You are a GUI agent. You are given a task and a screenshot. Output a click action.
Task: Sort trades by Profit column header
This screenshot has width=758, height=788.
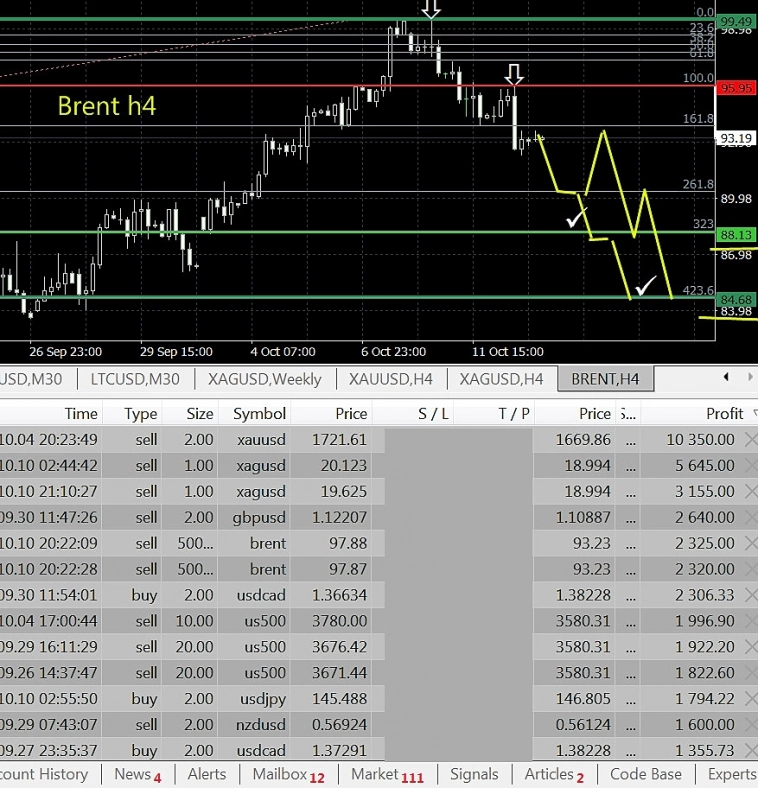pyautogui.click(x=723, y=413)
